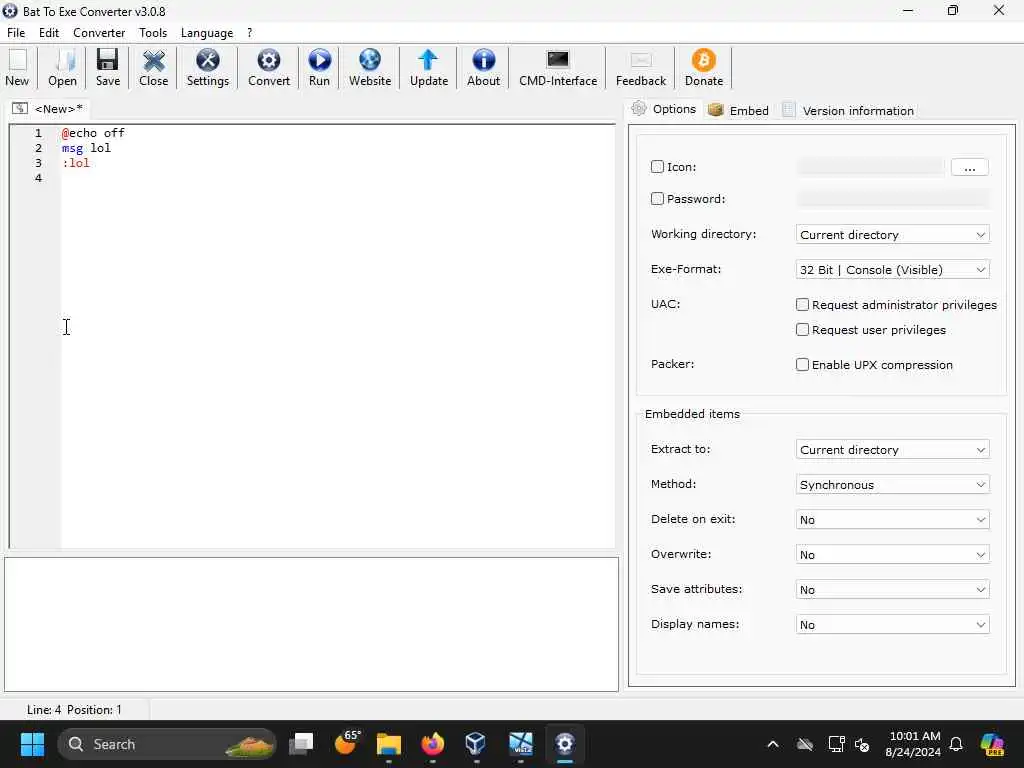Click the weather widget showing 65°

tap(347, 743)
